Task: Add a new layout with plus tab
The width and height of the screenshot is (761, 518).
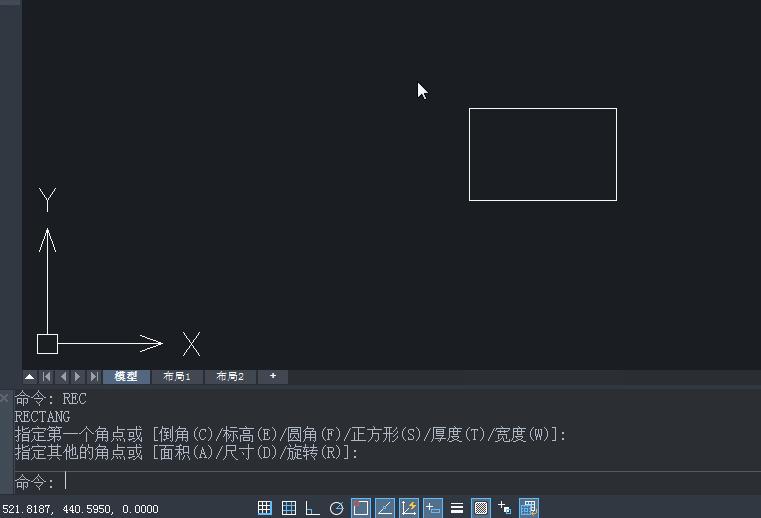Action: pos(273,377)
